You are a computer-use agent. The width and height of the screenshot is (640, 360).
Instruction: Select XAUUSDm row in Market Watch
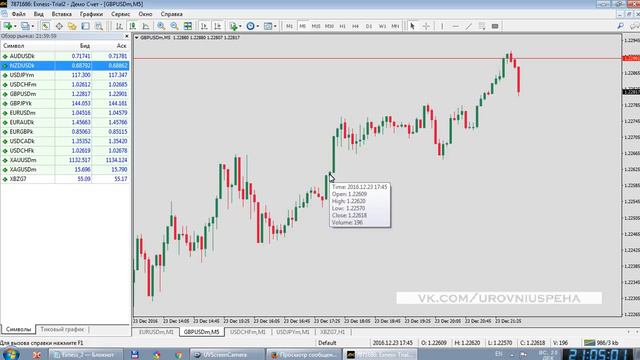click(x=65, y=160)
